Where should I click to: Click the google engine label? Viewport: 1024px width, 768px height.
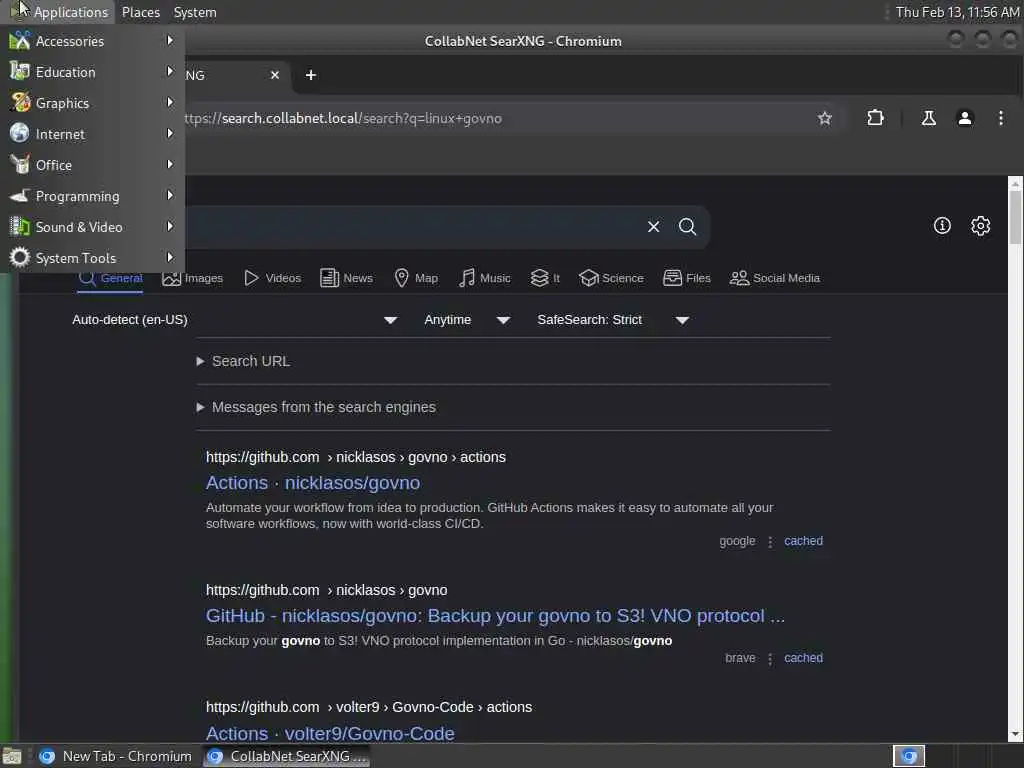737,541
